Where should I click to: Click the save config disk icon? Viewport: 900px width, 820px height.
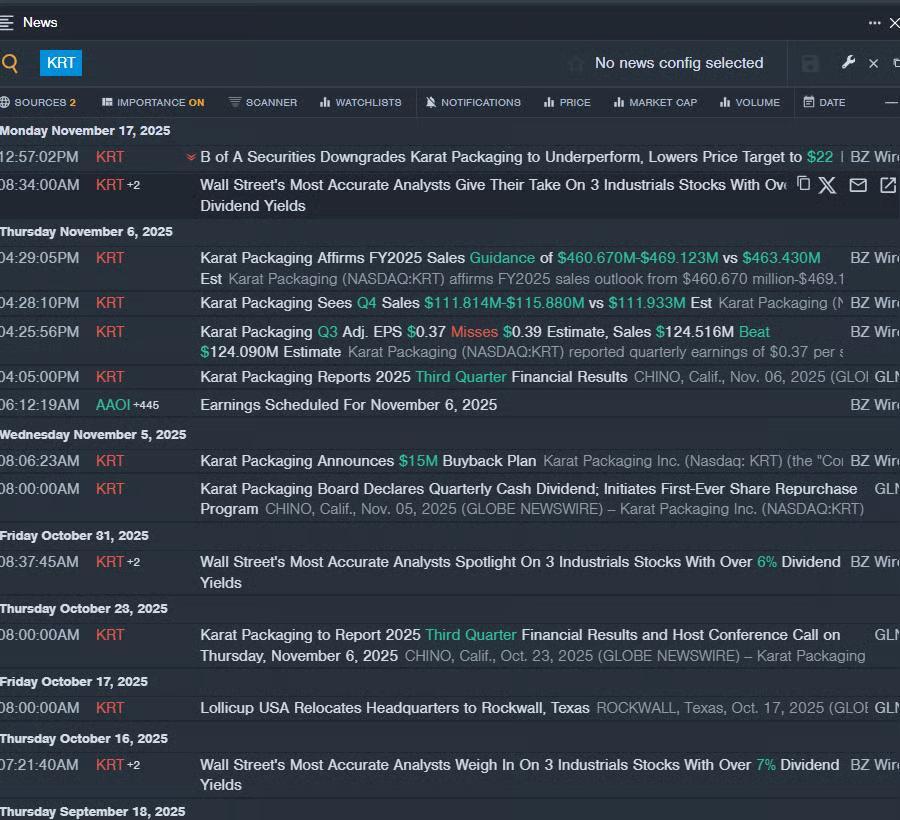pyautogui.click(x=810, y=63)
